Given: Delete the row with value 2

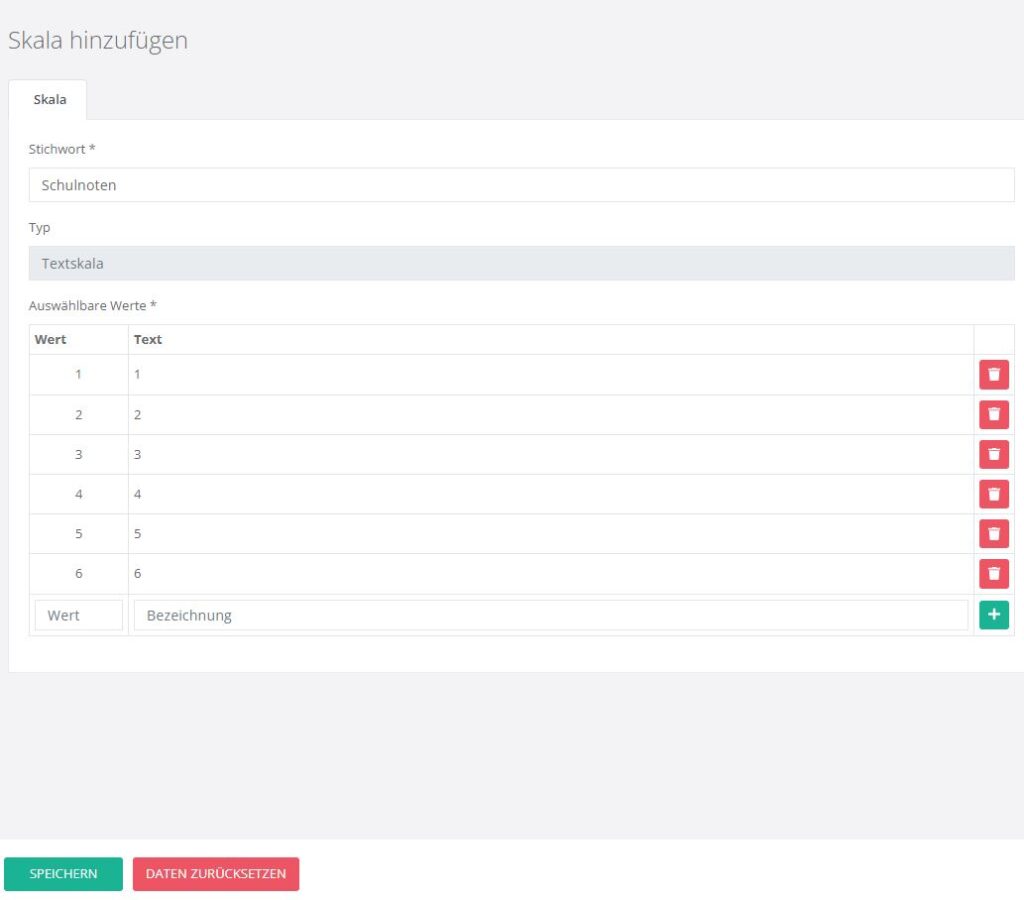Looking at the screenshot, I should 993,415.
